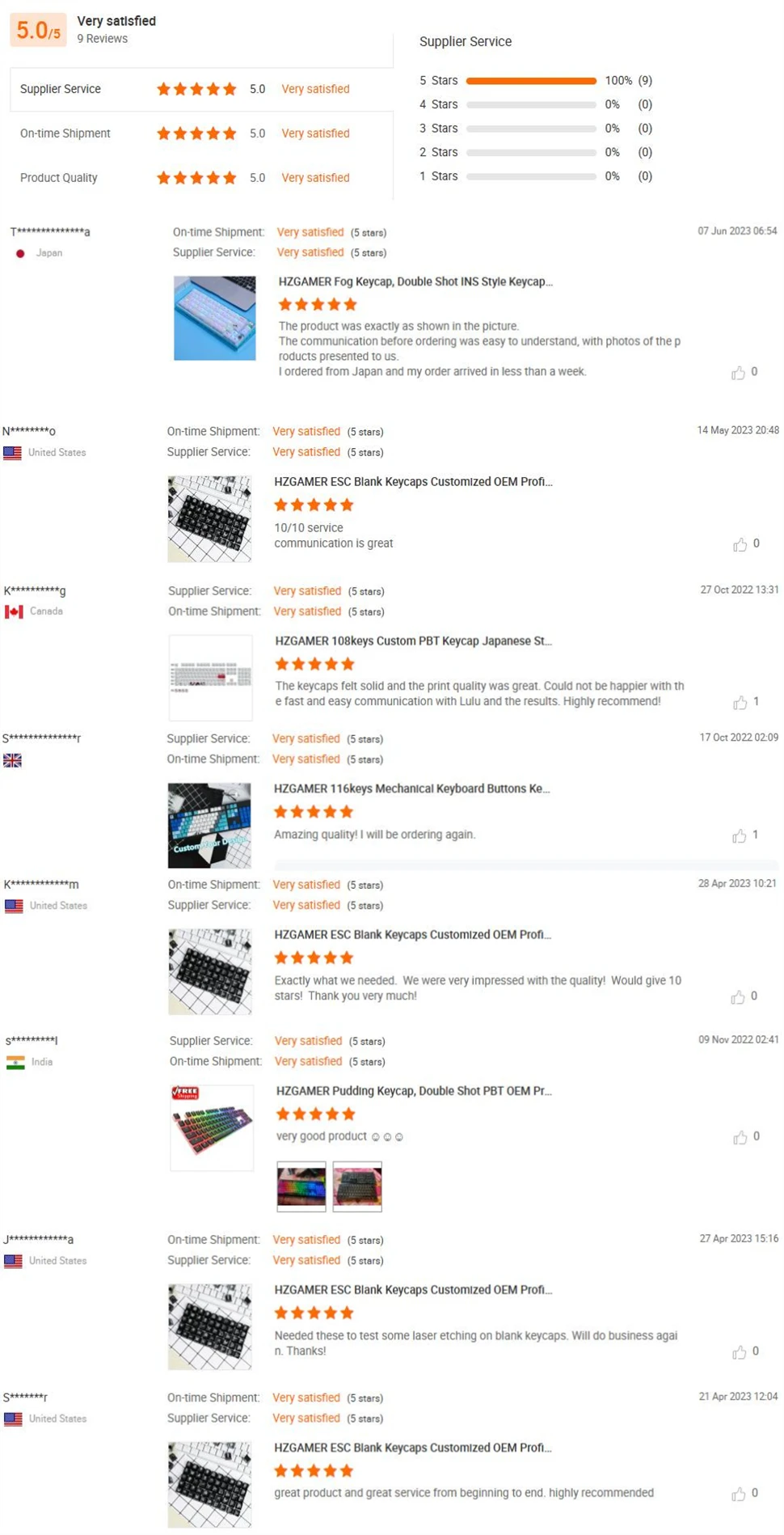Like the 'Exactly what we needed' review
Image resolution: width=784 pixels, height=1535 pixels.
pyautogui.click(x=738, y=997)
